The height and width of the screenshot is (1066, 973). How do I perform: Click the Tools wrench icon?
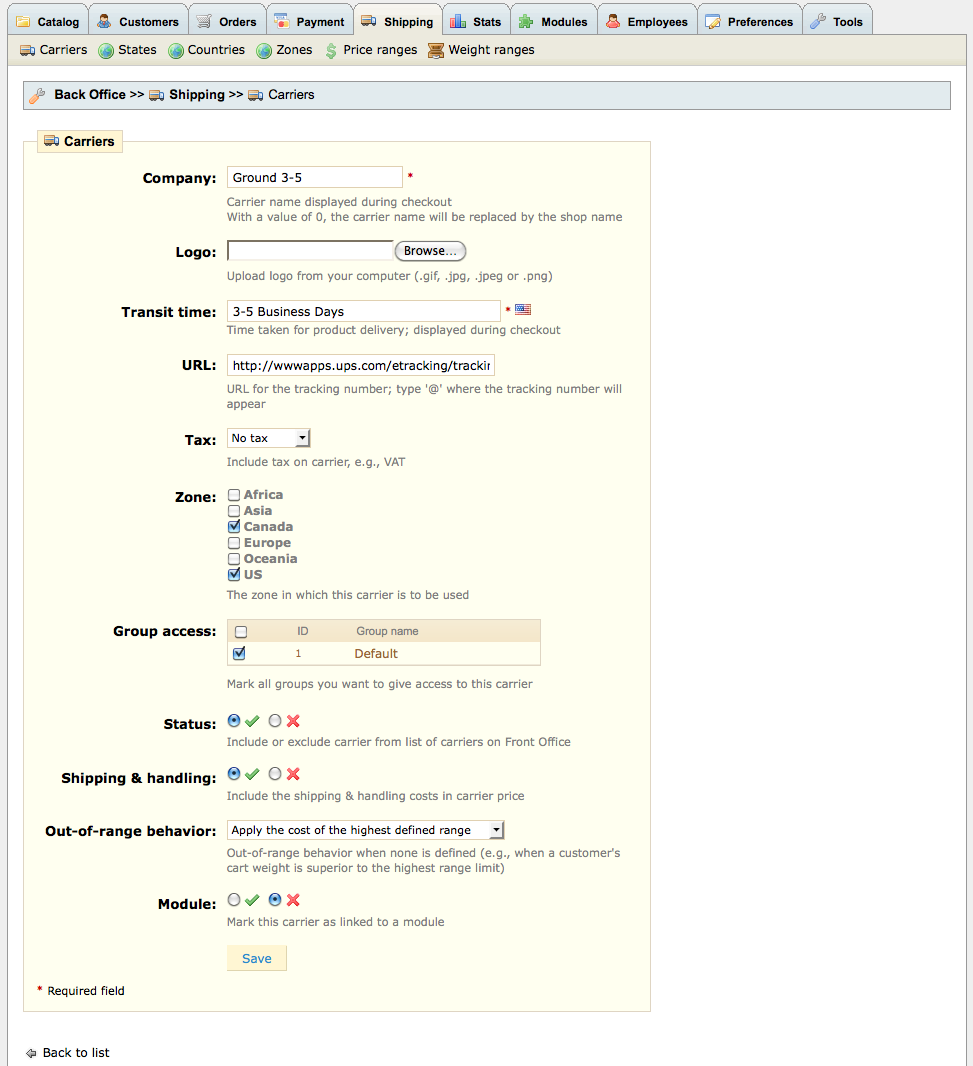tap(818, 22)
